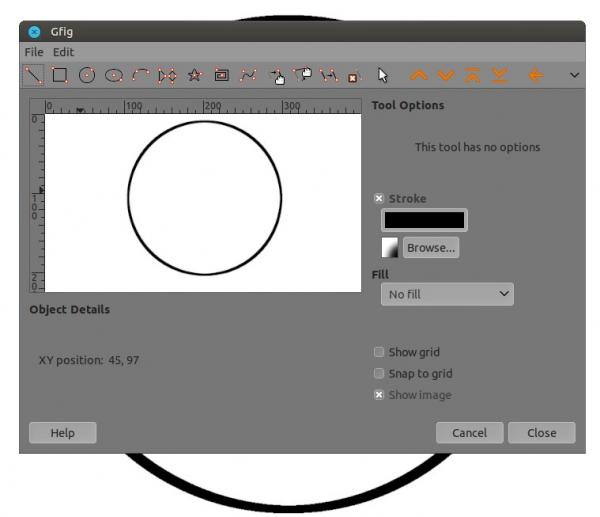Image resolution: width=600 pixels, height=517 pixels.
Task: Click the 'XY position: 45, 97' text
Action: [x=89, y=360]
